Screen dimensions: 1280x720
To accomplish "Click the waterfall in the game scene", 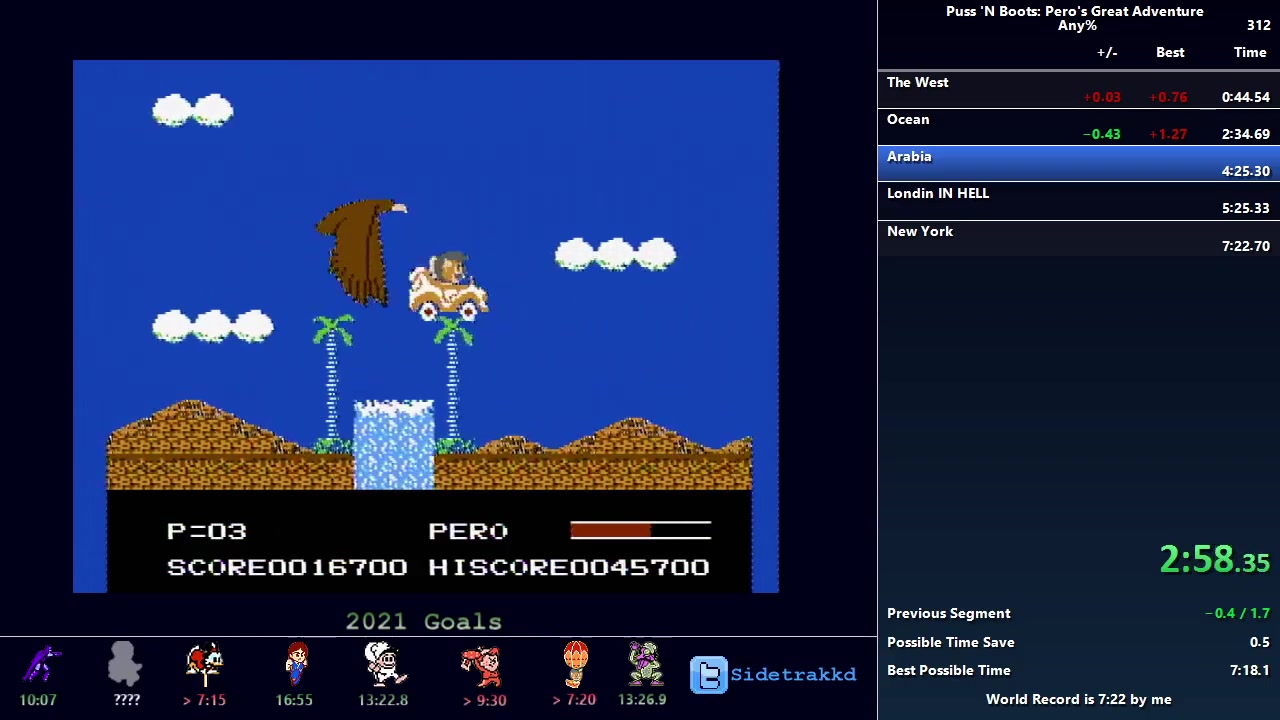I will [x=394, y=445].
